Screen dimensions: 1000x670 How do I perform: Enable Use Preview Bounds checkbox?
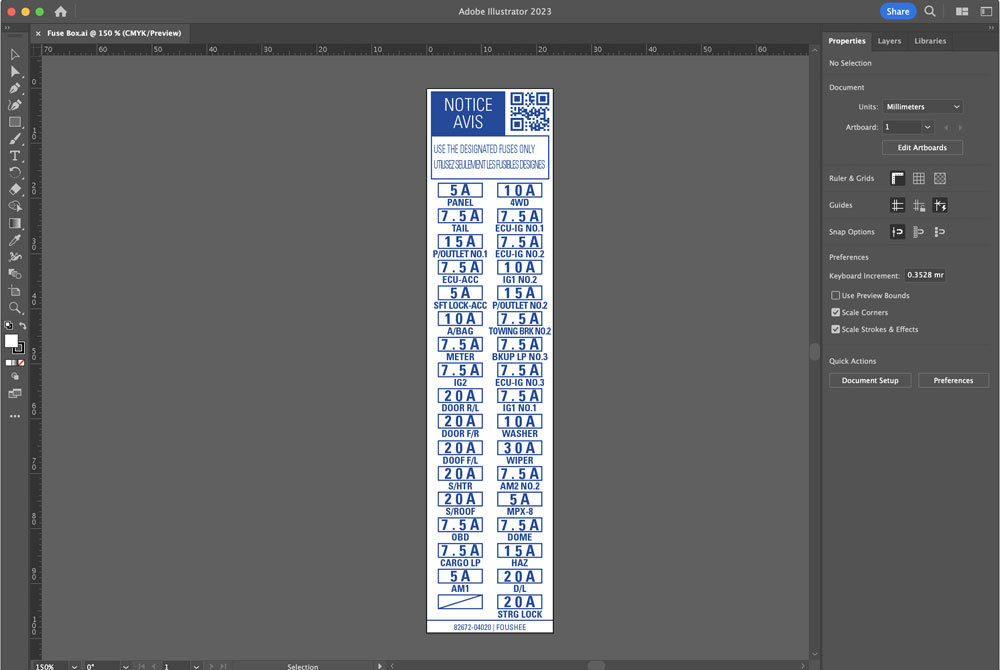[x=835, y=295]
